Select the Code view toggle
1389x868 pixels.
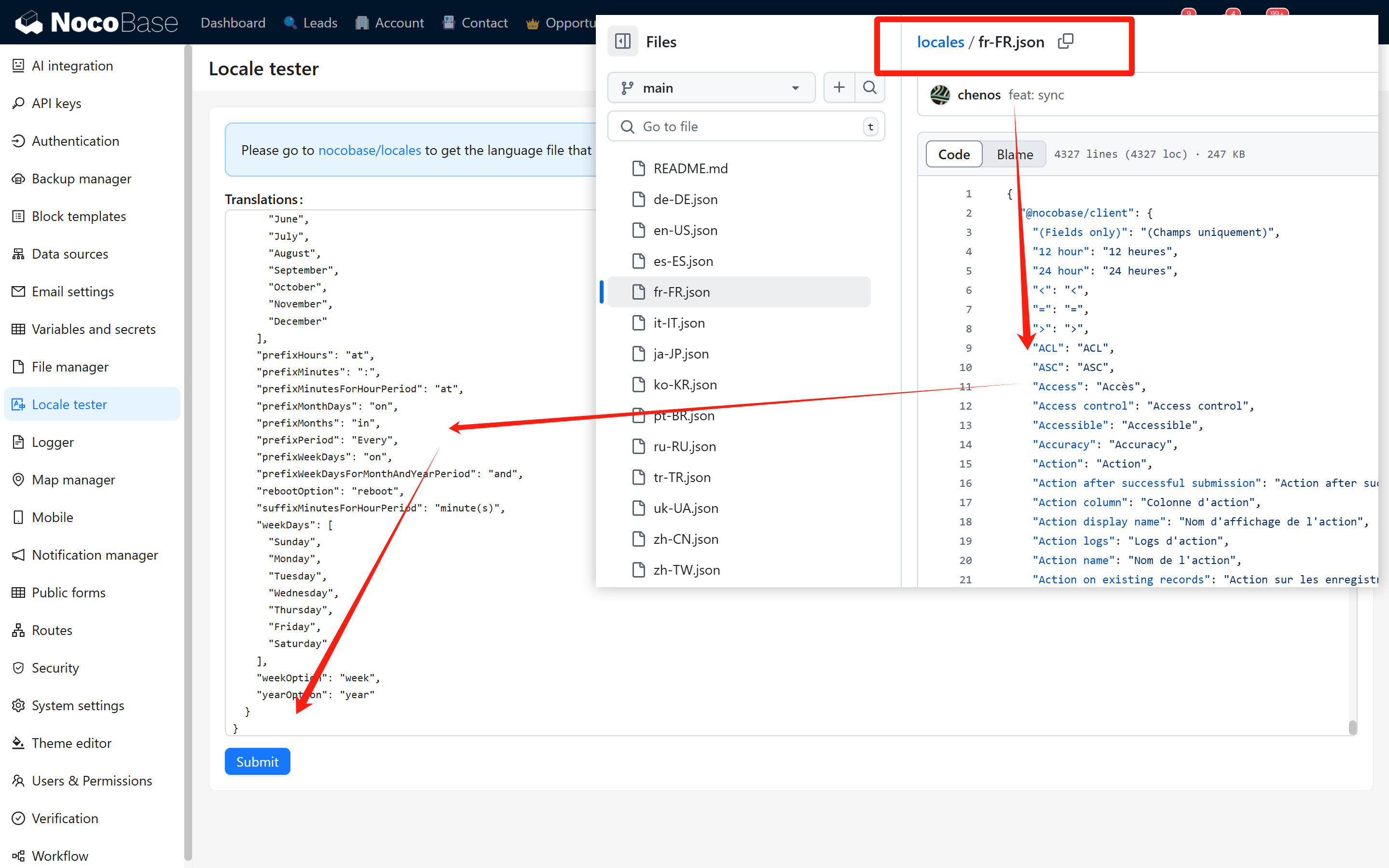click(x=953, y=154)
